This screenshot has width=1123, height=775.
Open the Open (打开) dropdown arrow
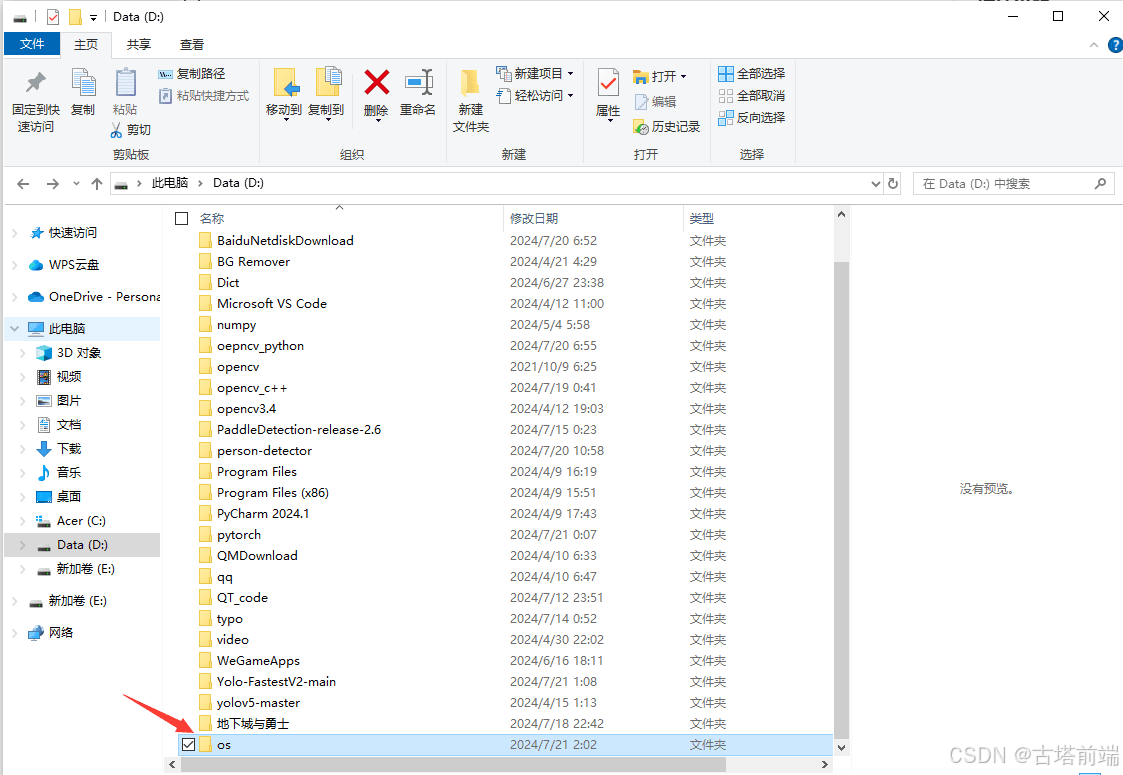coord(683,77)
